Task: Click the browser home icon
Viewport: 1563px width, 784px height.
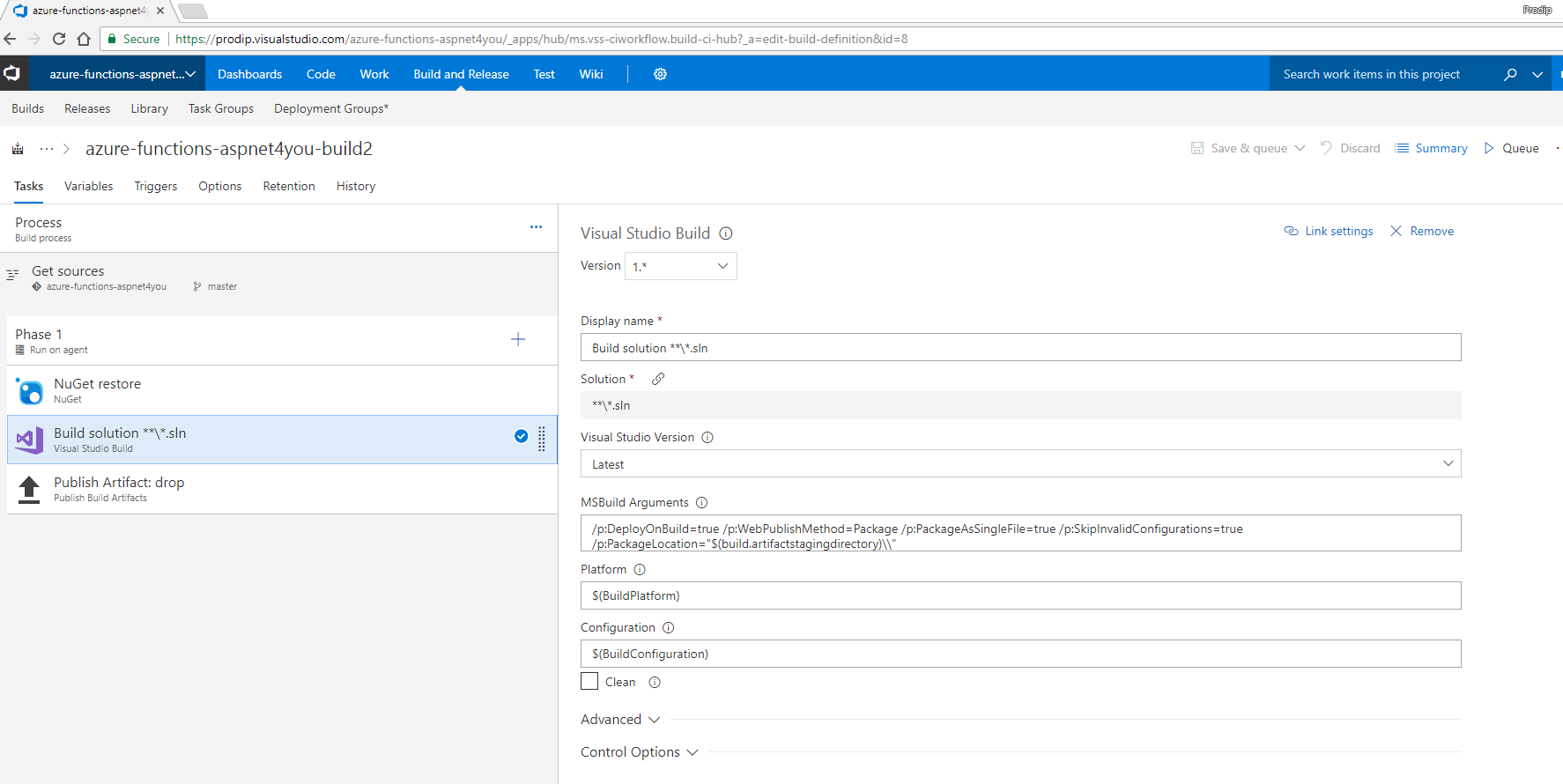Action: (84, 39)
